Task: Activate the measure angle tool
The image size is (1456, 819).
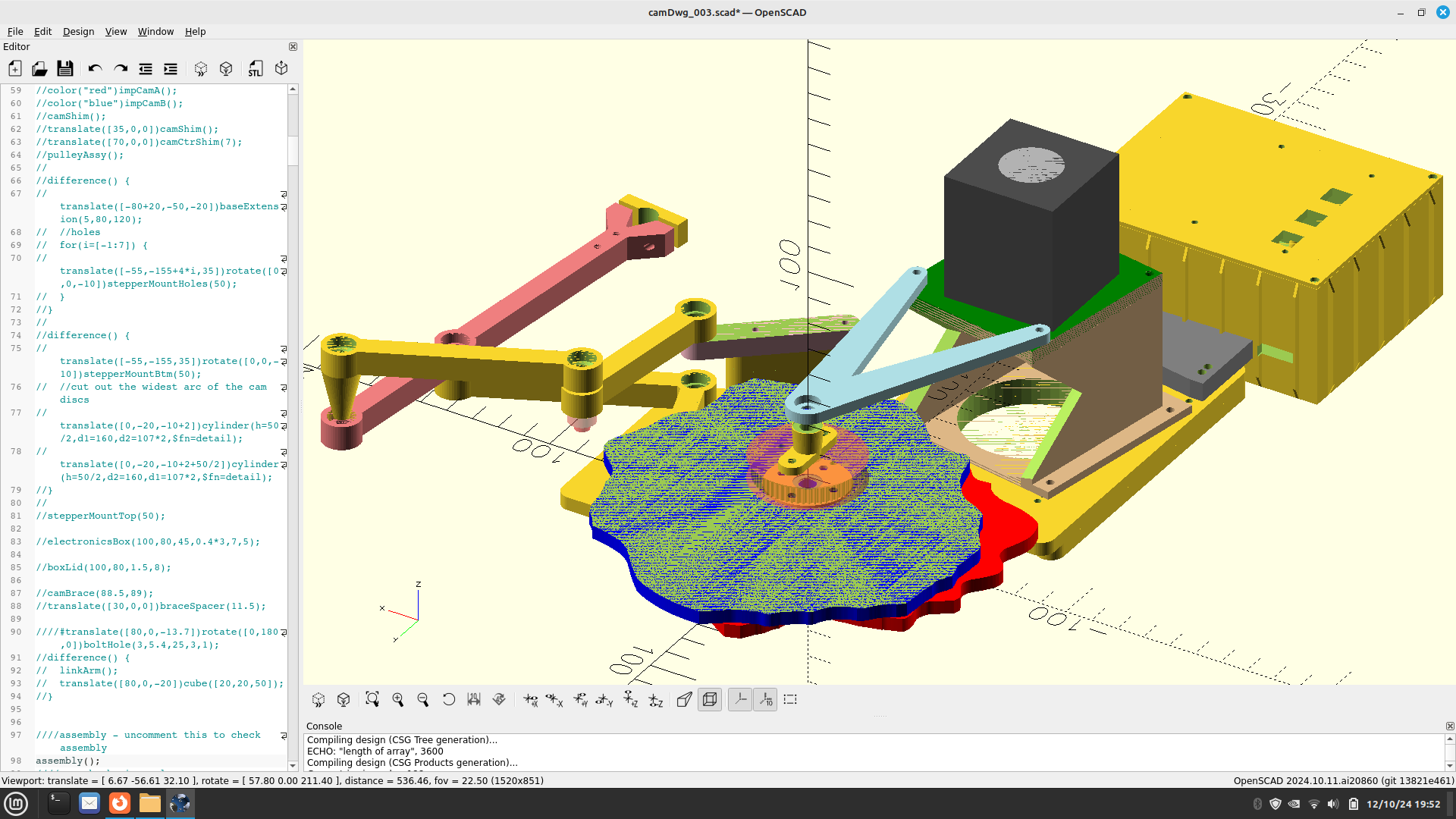Action: [x=499, y=699]
